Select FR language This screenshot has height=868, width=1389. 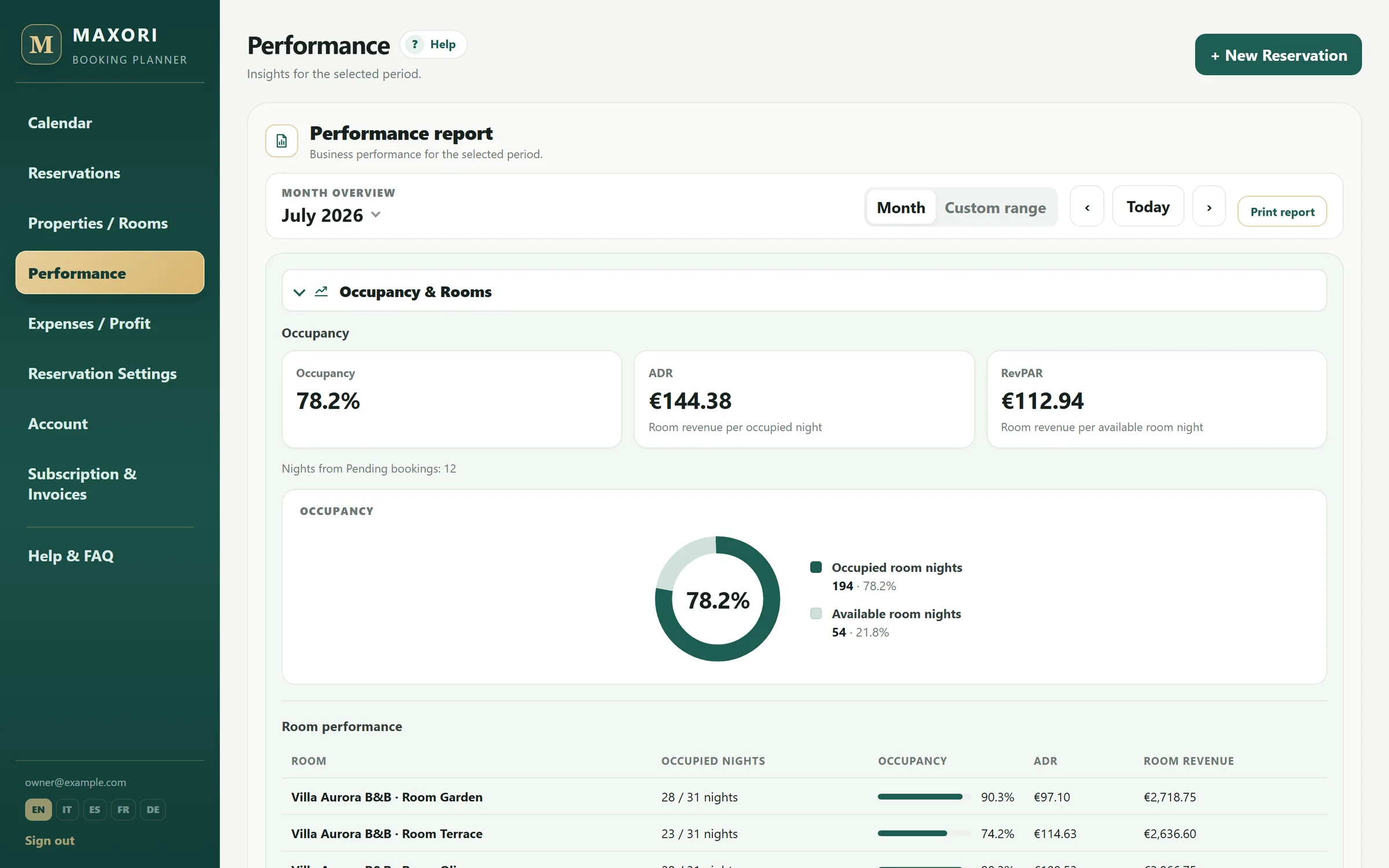click(x=123, y=810)
